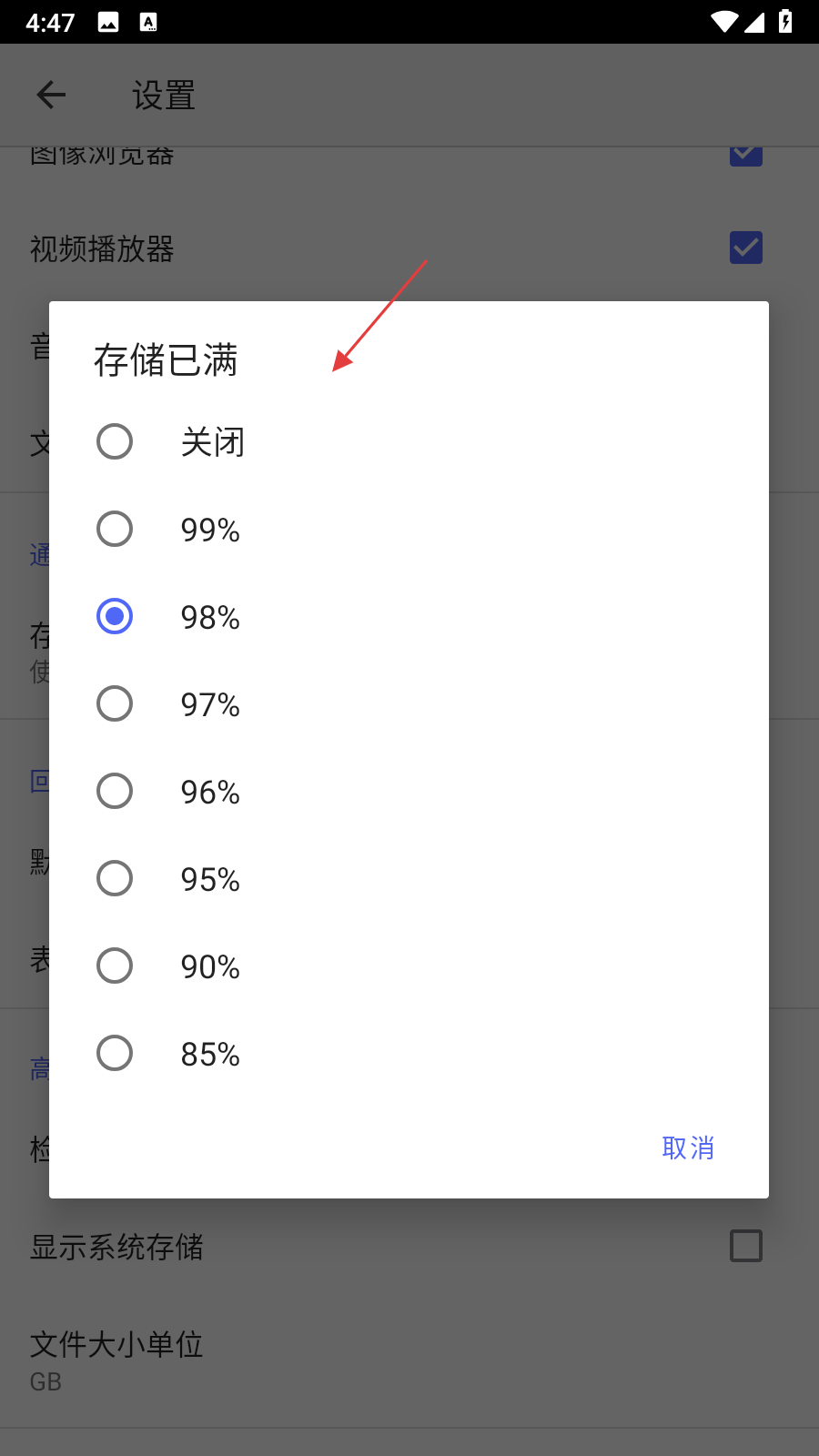This screenshot has width=819, height=1456.
Task: Enable the 显示系统存储 checkbox
Action: coord(746,1246)
